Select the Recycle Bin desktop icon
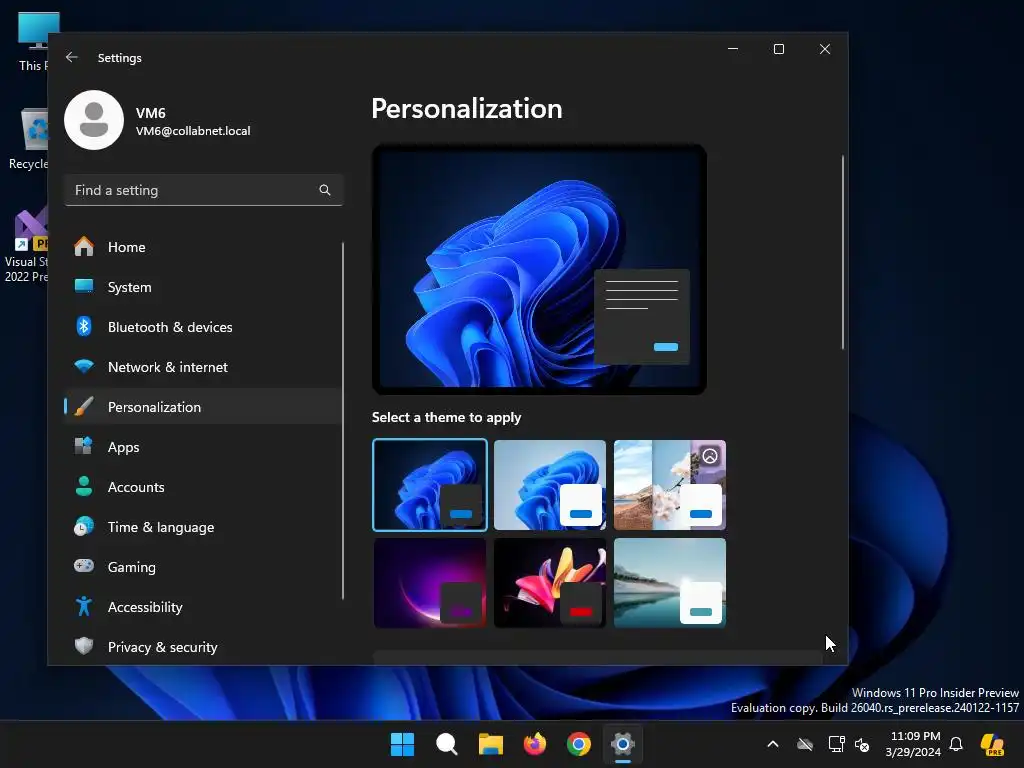Image resolution: width=1024 pixels, height=768 pixels. [29, 139]
